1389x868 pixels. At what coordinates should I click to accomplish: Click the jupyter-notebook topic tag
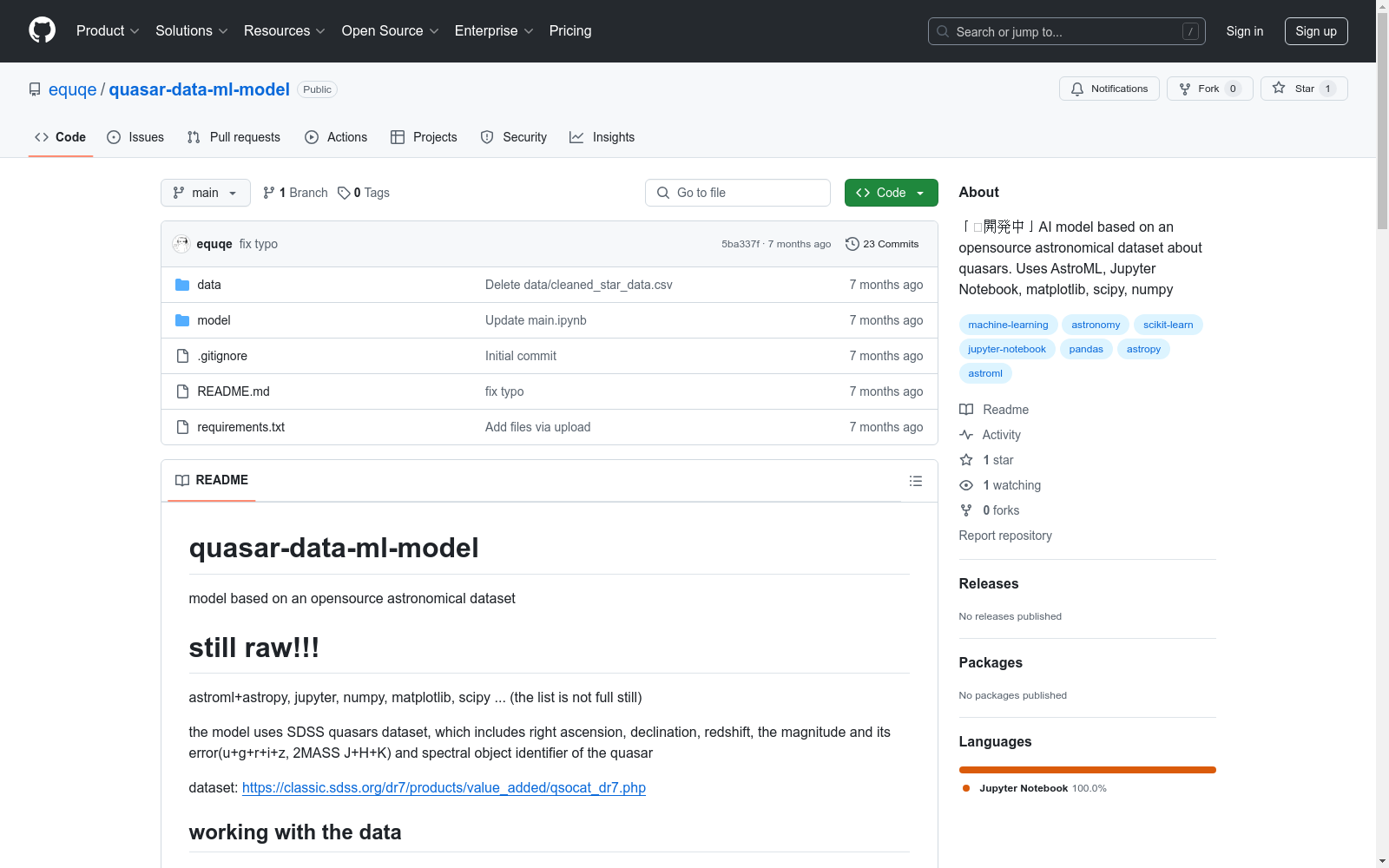(x=1007, y=349)
